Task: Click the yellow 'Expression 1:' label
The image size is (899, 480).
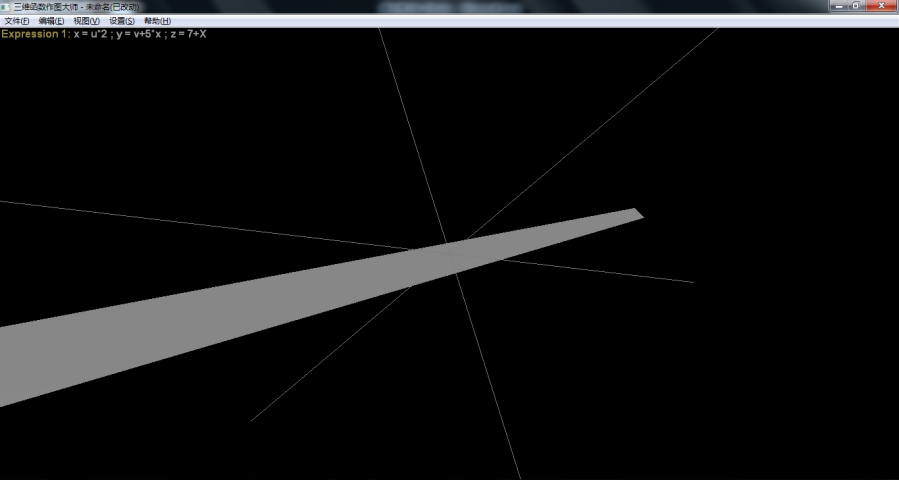Action: point(36,34)
